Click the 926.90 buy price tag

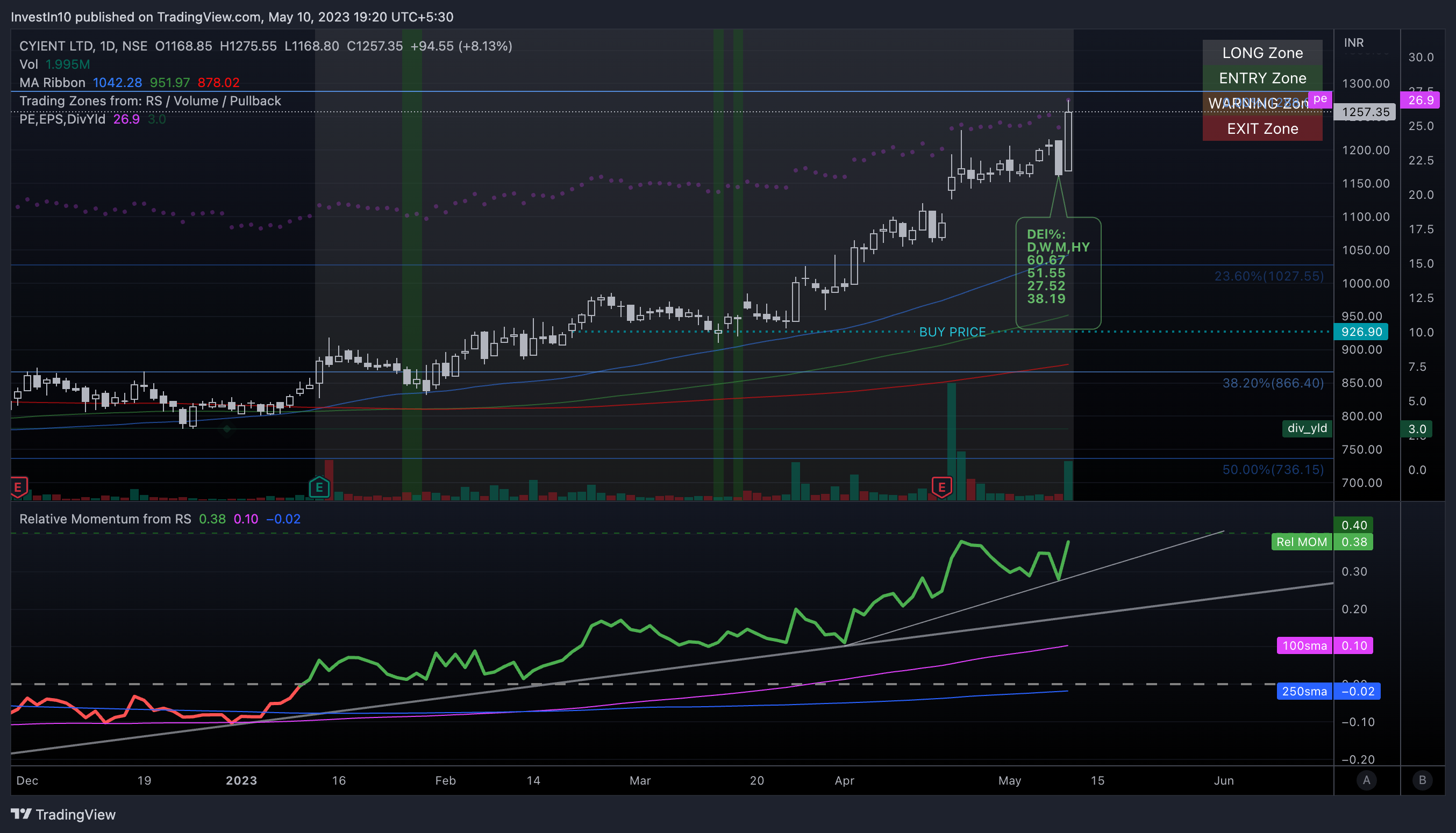[1361, 332]
